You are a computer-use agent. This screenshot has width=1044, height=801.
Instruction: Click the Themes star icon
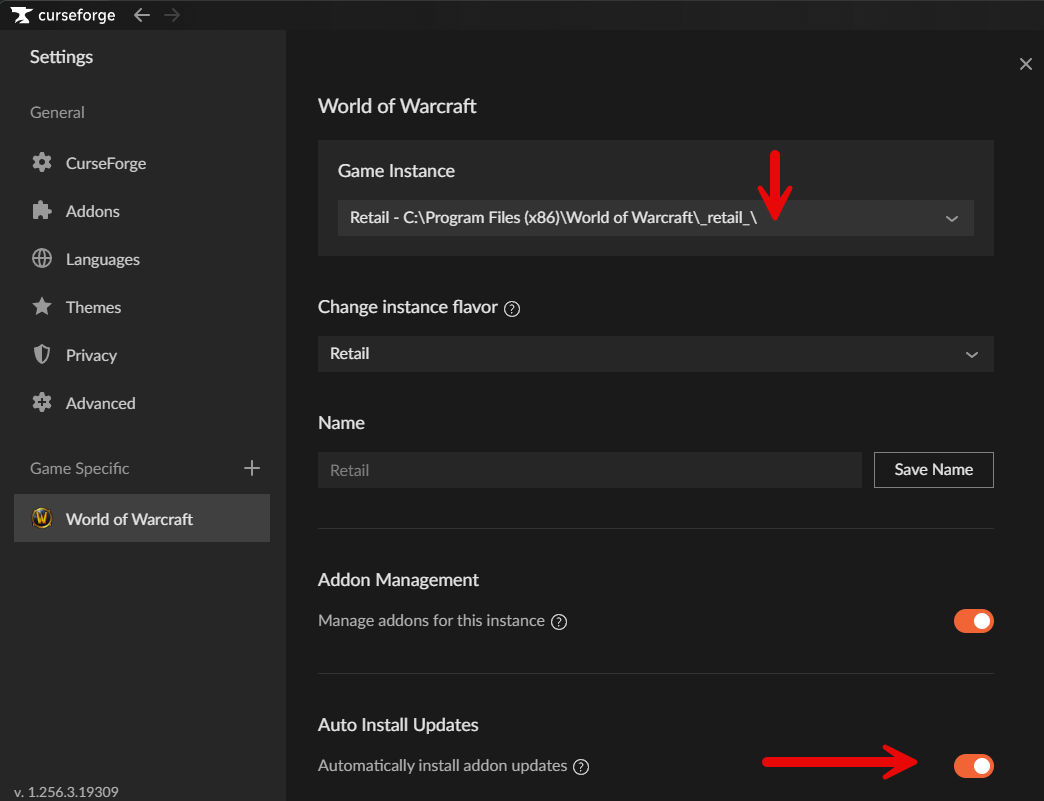[x=42, y=307]
